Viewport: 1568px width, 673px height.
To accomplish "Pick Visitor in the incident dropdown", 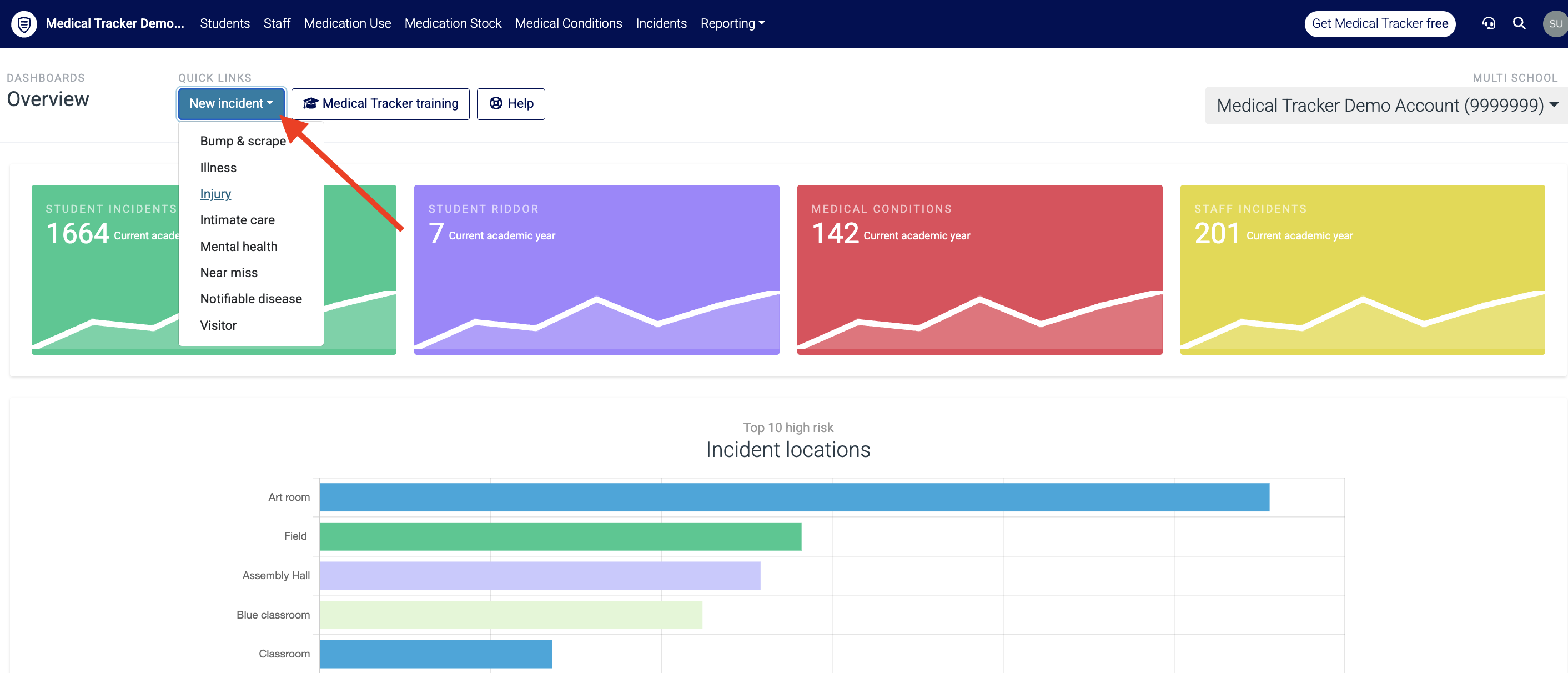I will pyautogui.click(x=218, y=325).
